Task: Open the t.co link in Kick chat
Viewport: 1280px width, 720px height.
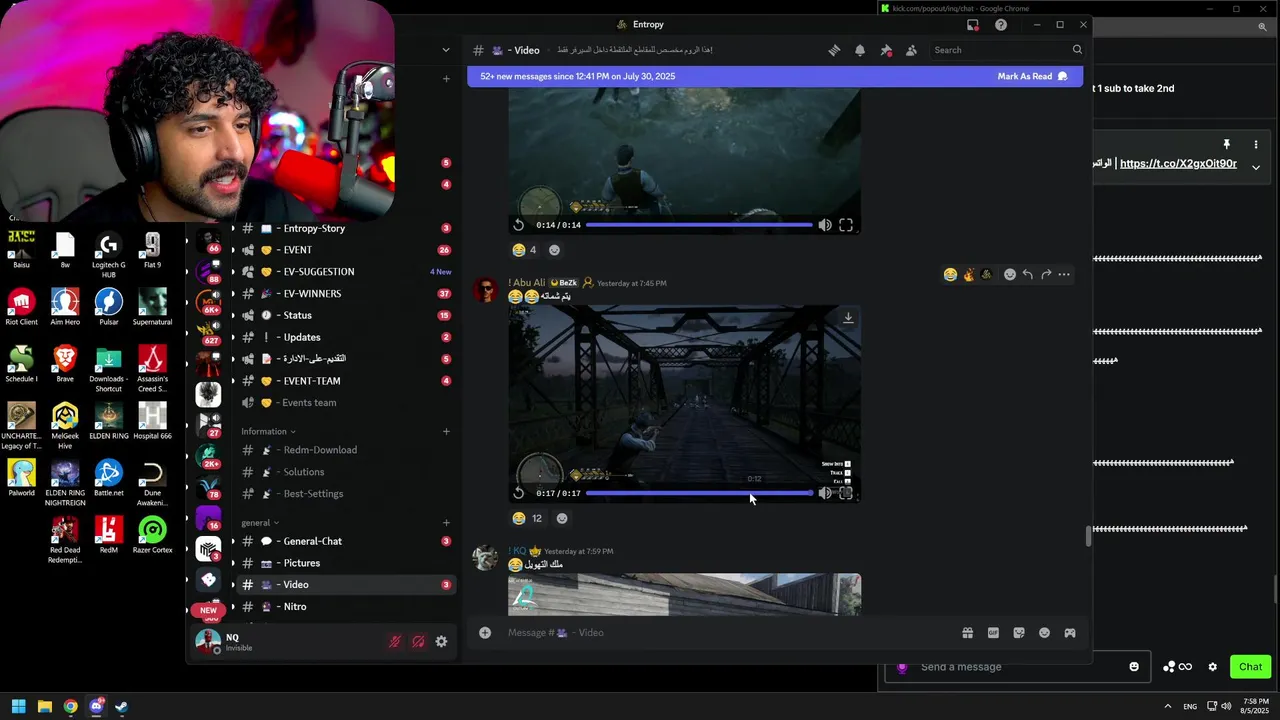Action: tap(1178, 163)
